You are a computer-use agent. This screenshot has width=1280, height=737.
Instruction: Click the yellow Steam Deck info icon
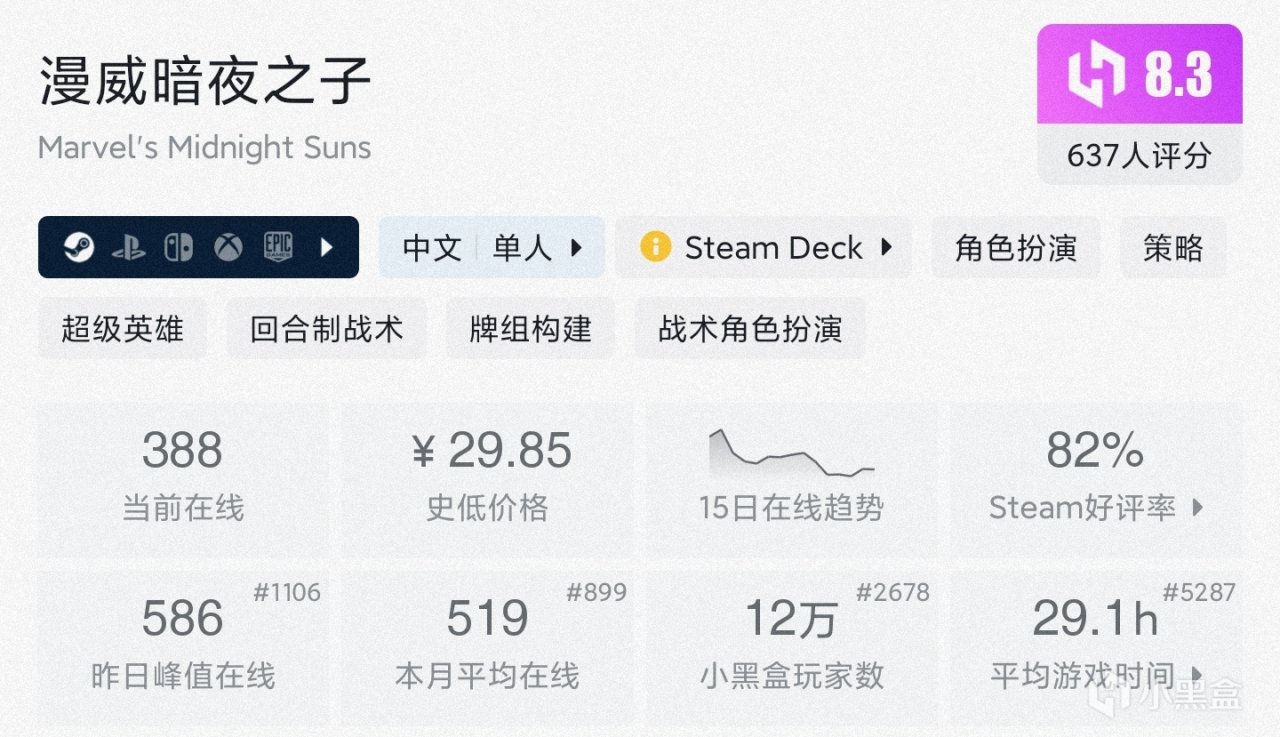click(655, 247)
